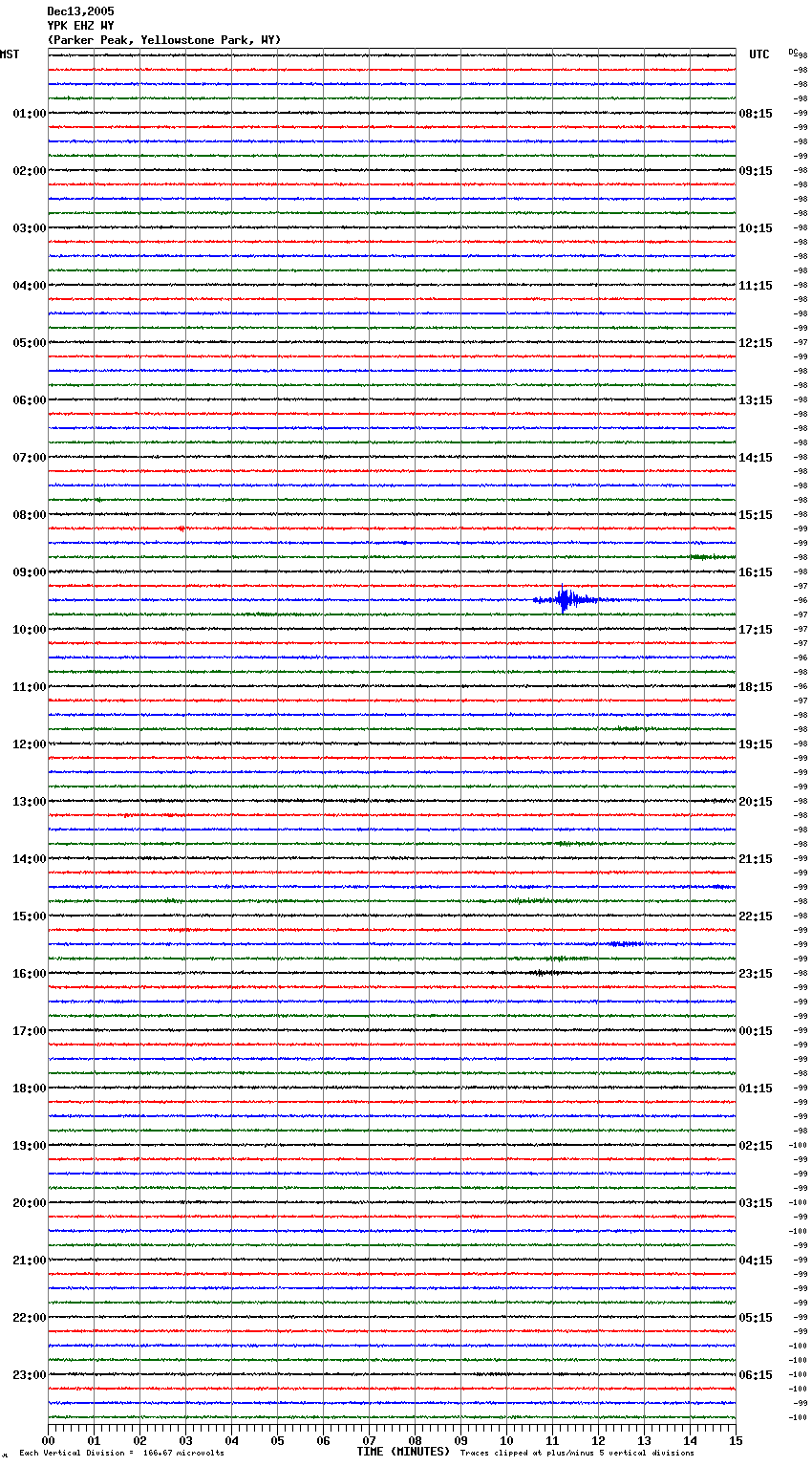Click the Parker Peak, Yellowstone Park location title

(x=164, y=40)
